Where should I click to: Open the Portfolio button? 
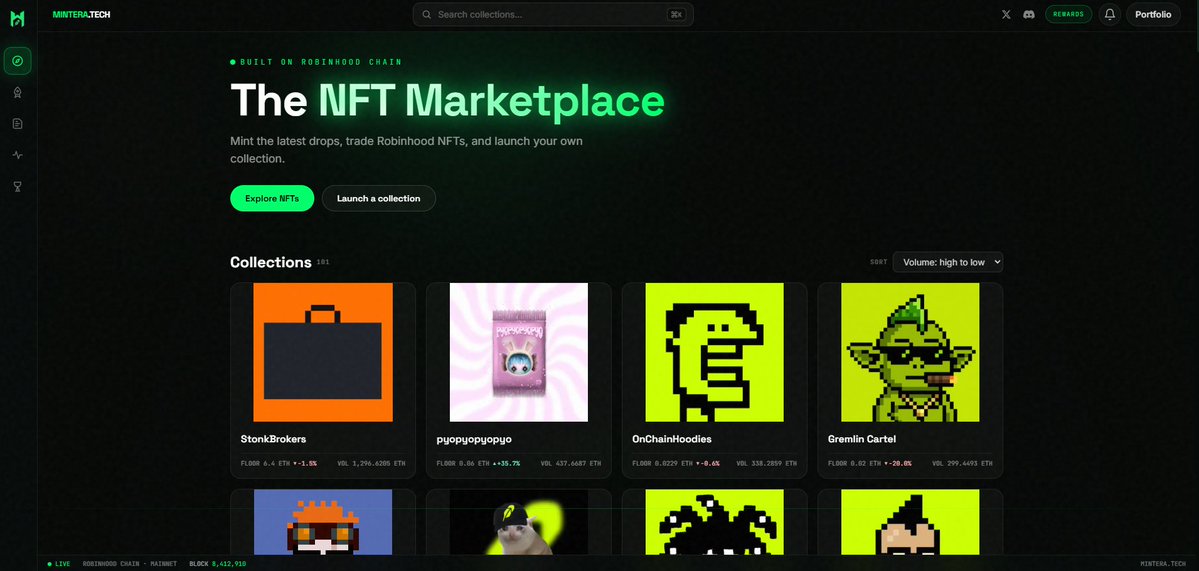click(x=1153, y=15)
